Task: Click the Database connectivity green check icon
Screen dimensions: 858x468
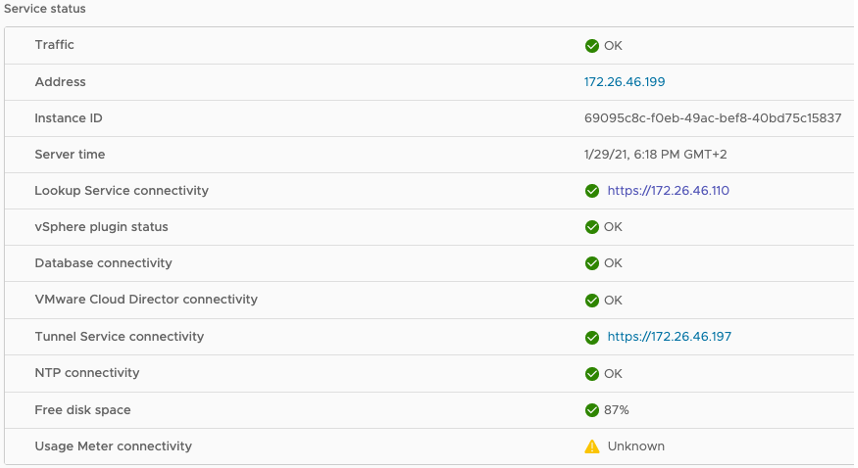Action: click(x=592, y=263)
